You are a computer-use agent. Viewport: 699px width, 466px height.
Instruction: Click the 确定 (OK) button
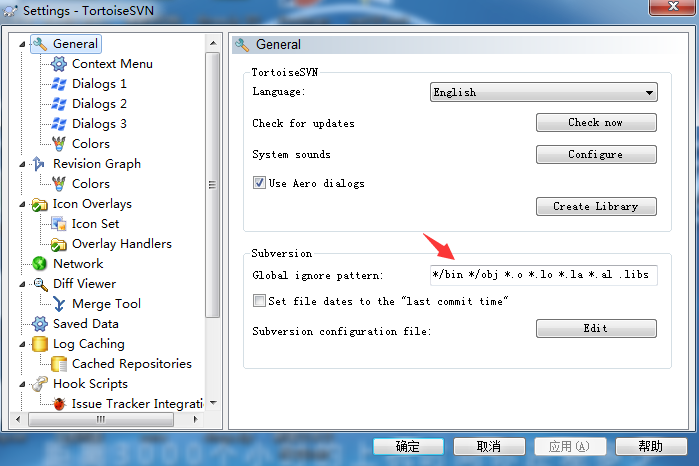coord(408,446)
